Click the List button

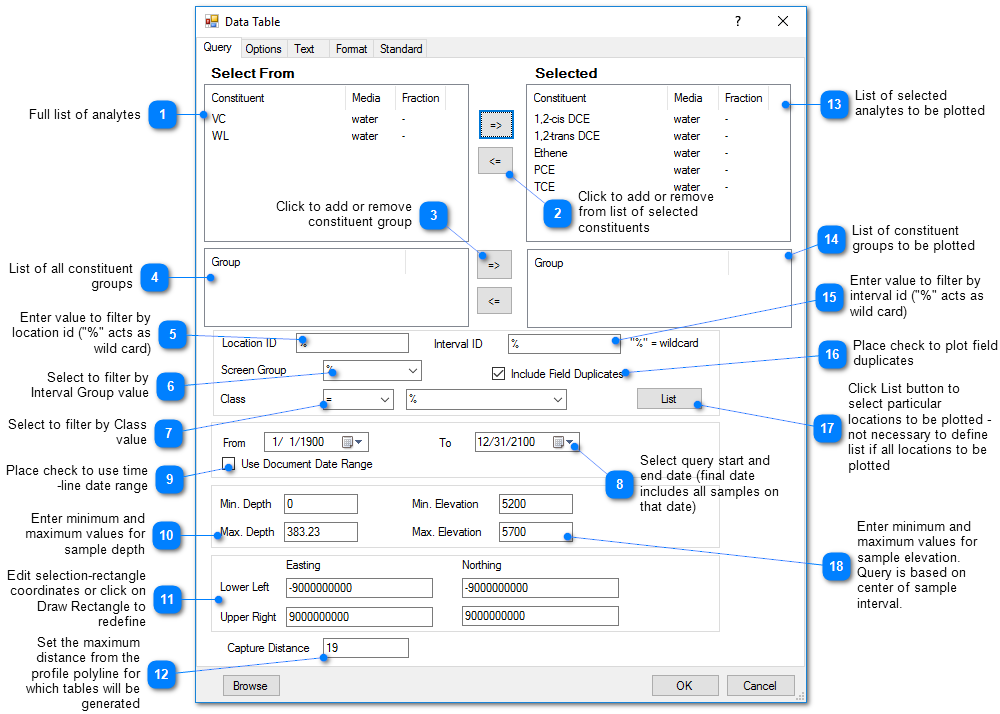[x=669, y=398]
